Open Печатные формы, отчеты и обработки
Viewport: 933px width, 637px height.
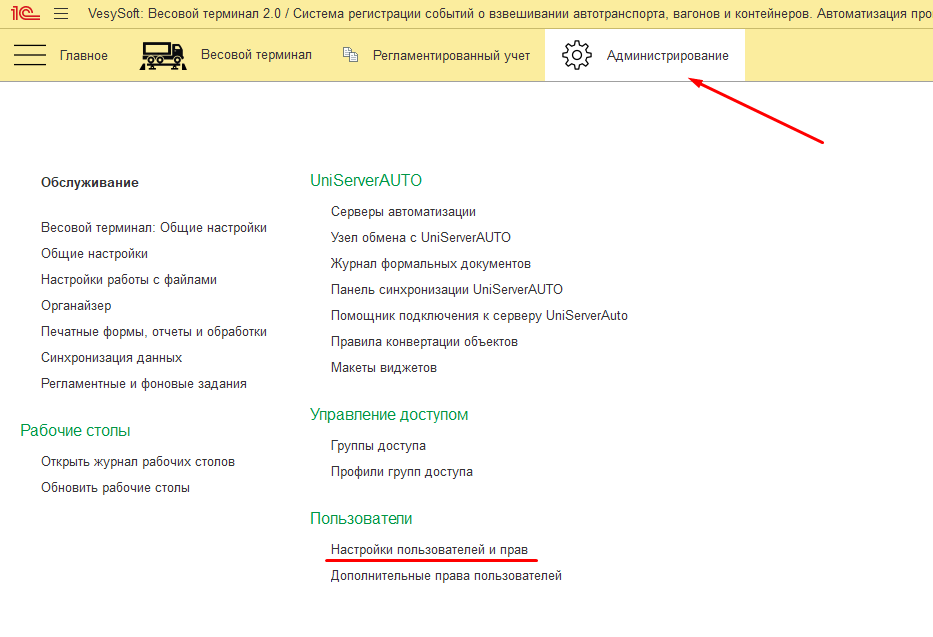pos(154,332)
